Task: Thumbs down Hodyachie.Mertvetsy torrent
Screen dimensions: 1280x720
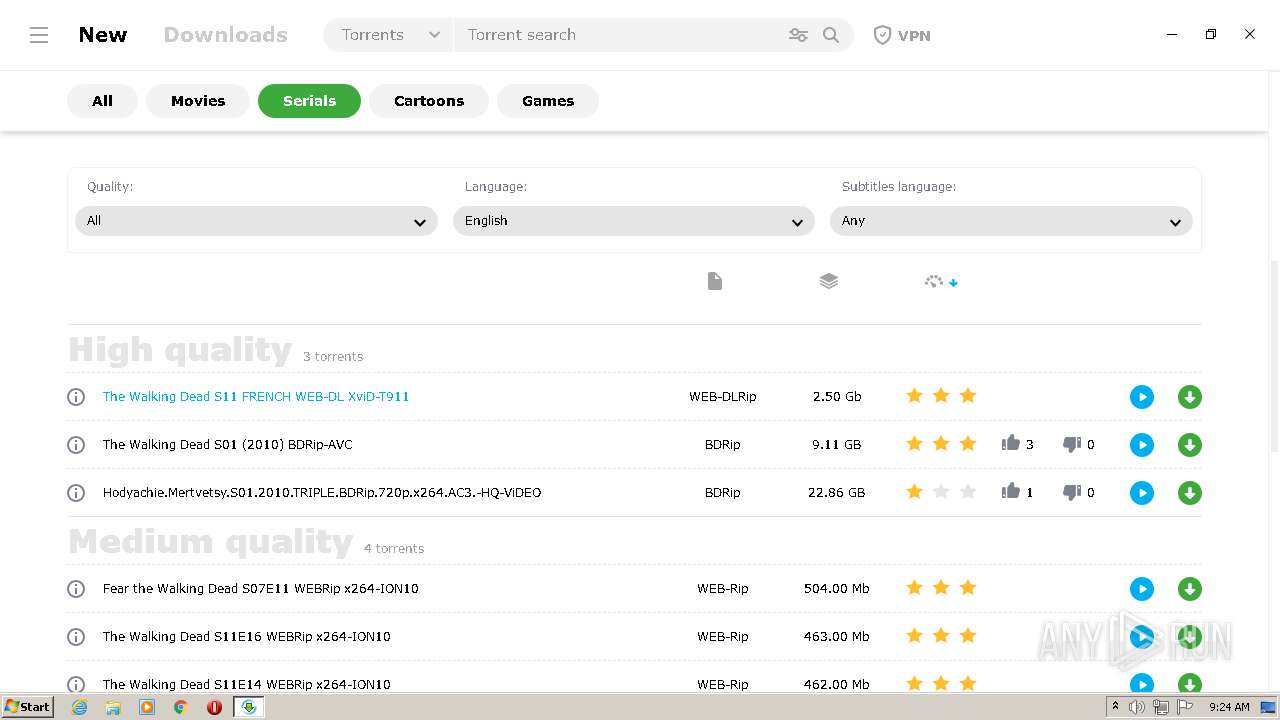Action: click(x=1072, y=493)
